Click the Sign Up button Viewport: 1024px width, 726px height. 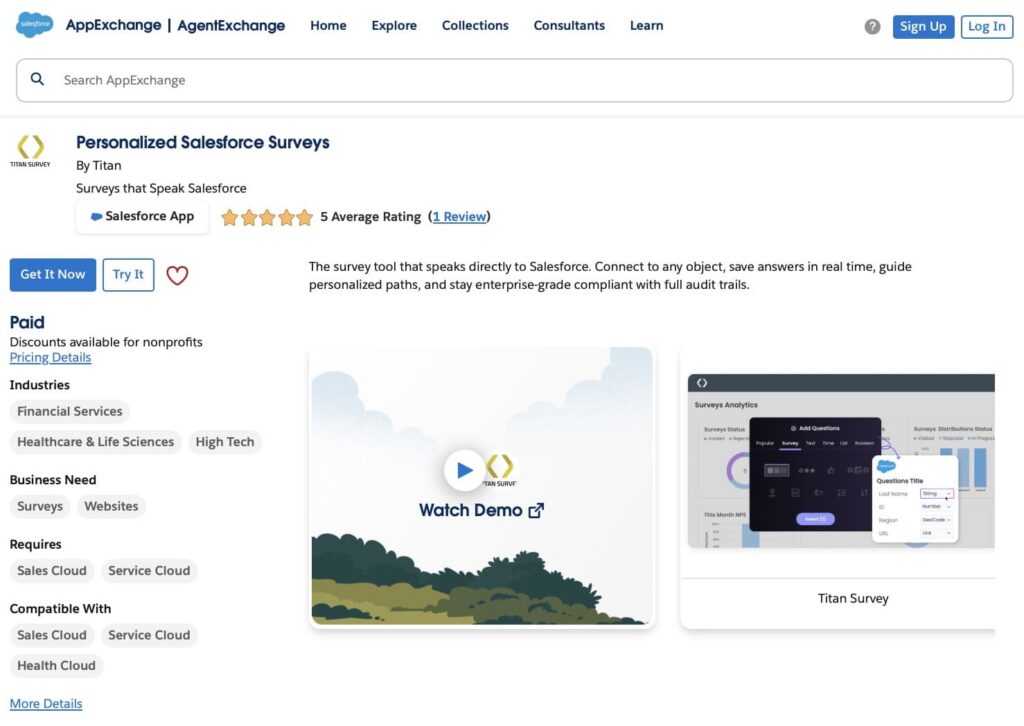tap(923, 26)
